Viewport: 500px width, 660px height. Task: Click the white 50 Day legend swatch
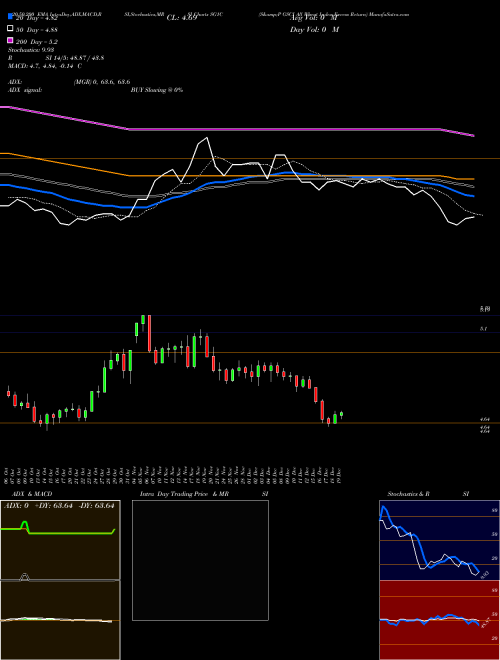pos(10,29)
